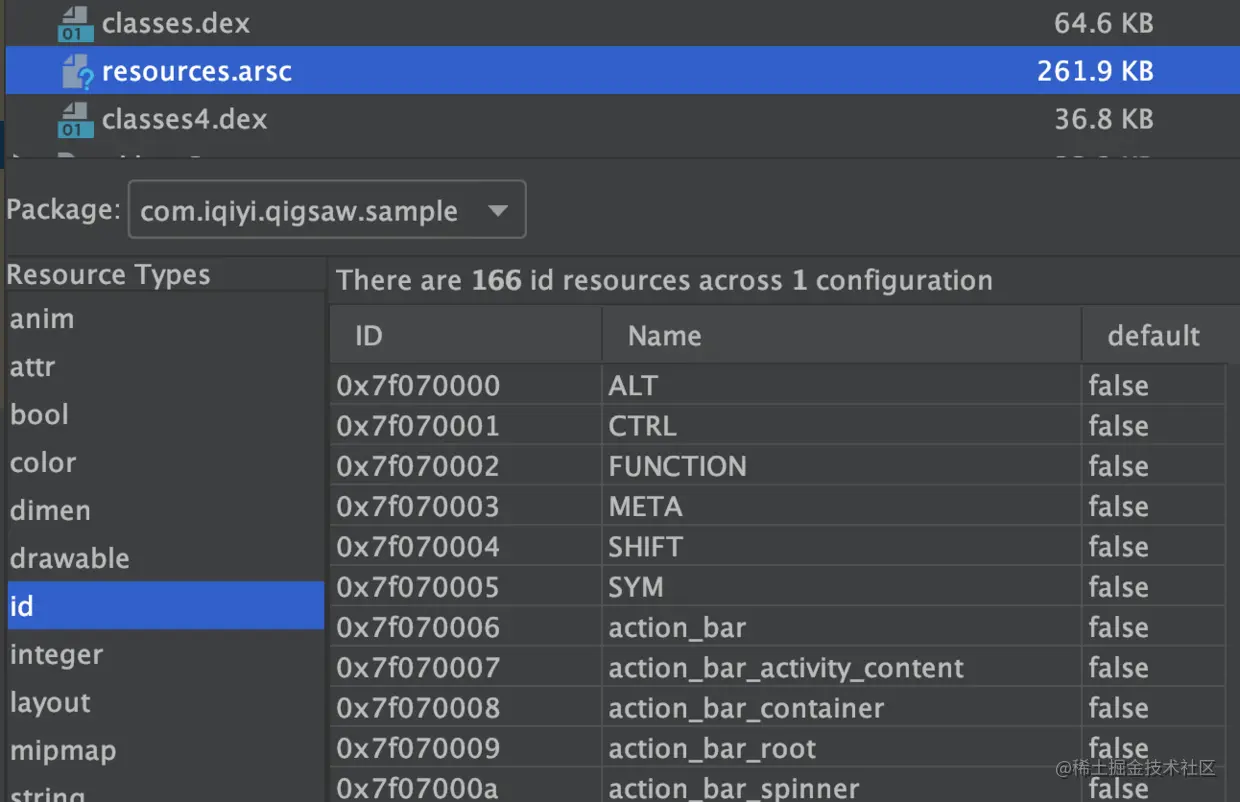
Task: Click the 0x7f070003 META resource row
Action: coord(646,507)
